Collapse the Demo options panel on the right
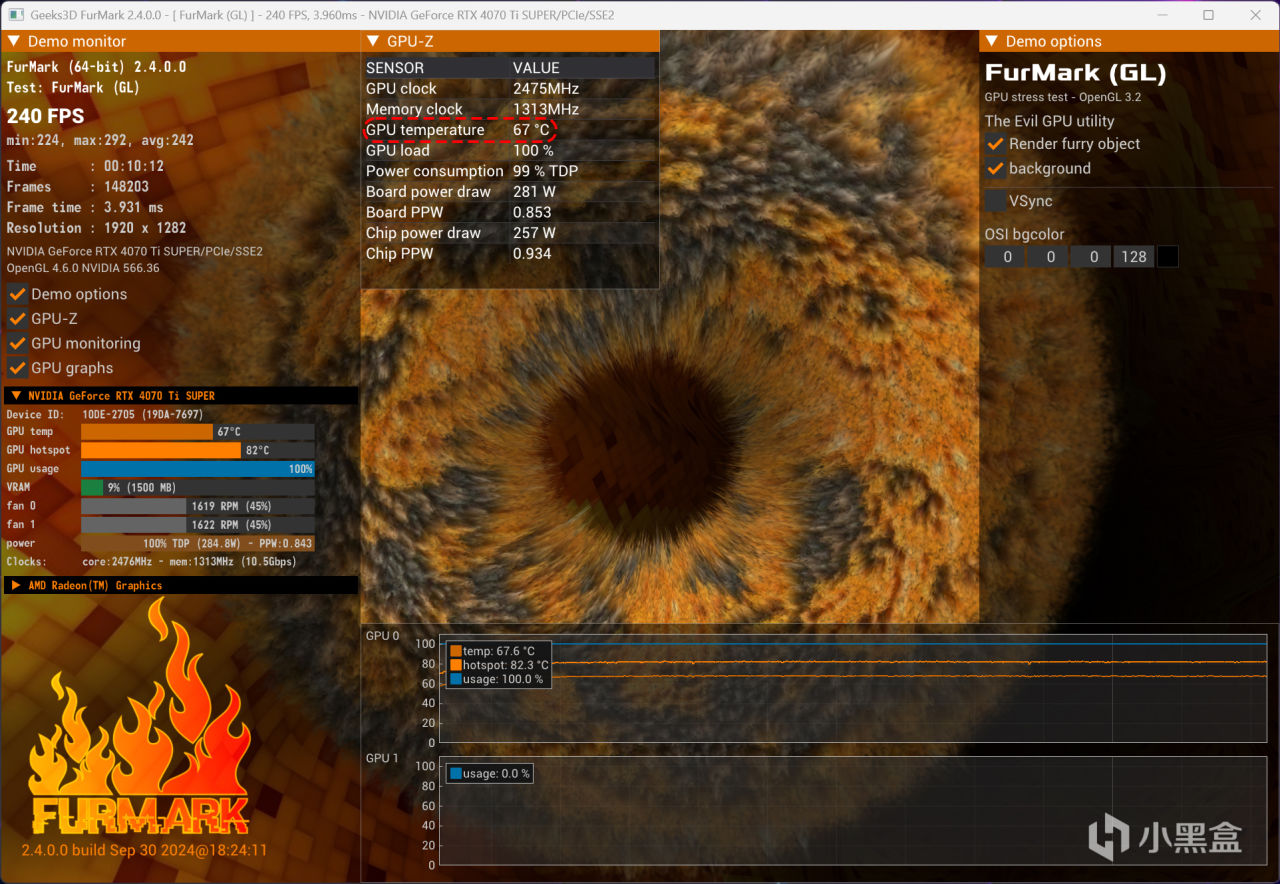Viewport: 1280px width, 884px height. pyautogui.click(x=992, y=41)
